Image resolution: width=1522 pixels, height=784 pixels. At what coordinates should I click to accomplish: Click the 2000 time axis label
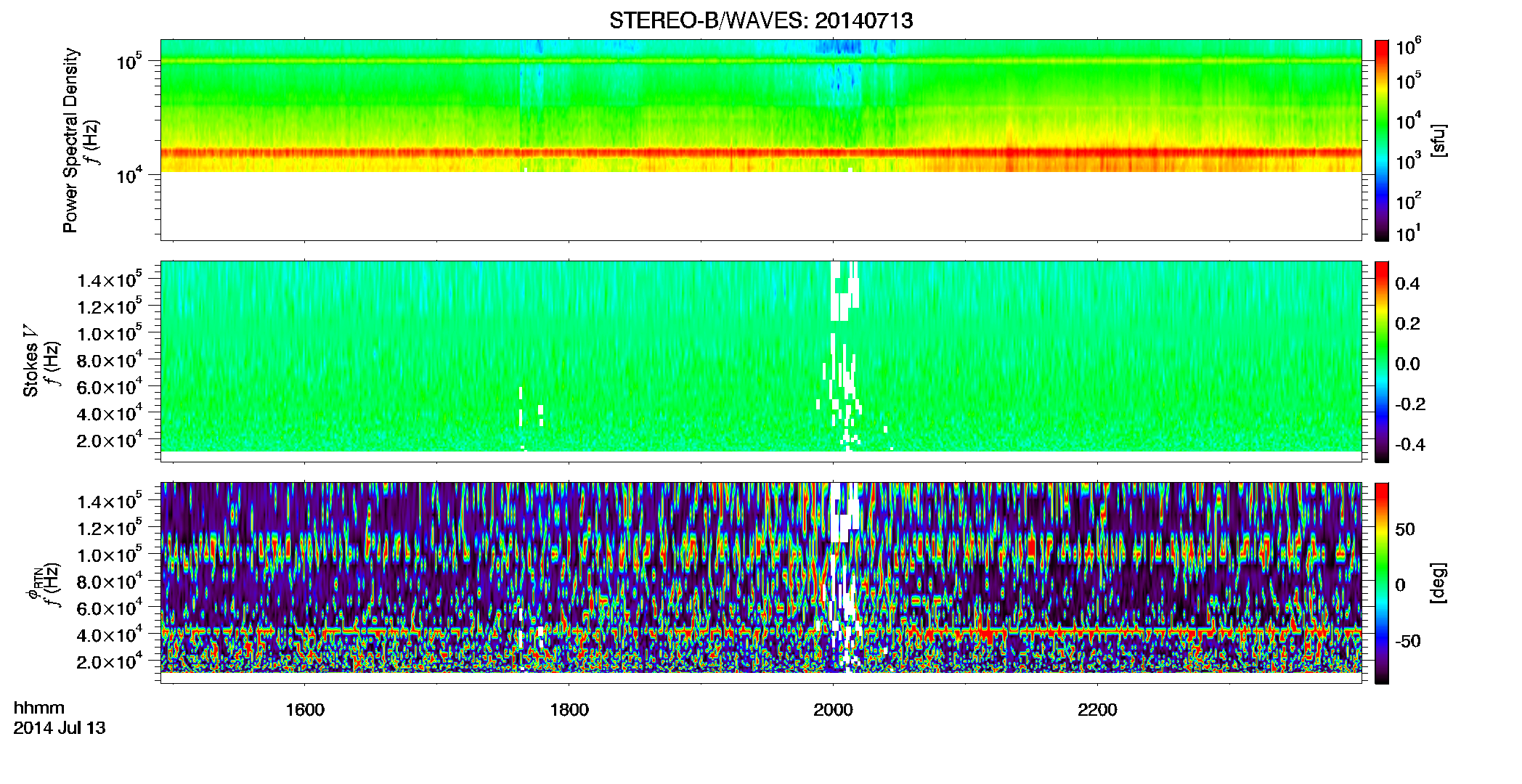[833, 710]
